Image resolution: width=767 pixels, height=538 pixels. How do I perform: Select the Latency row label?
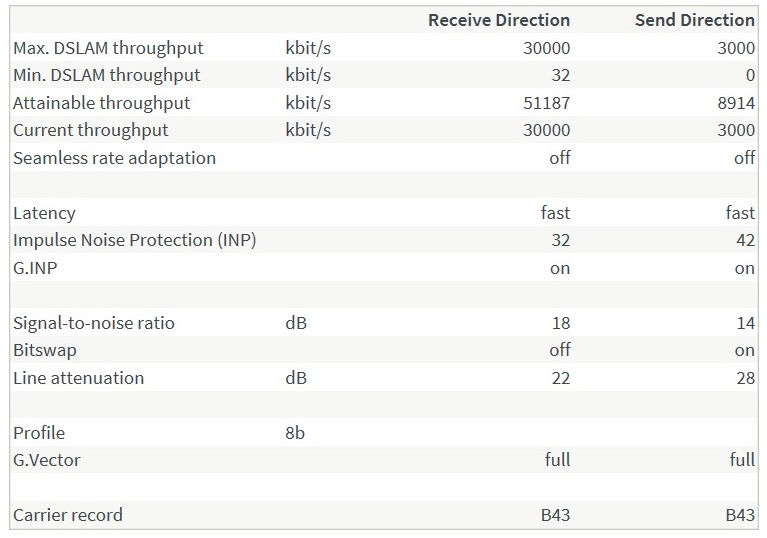(44, 213)
